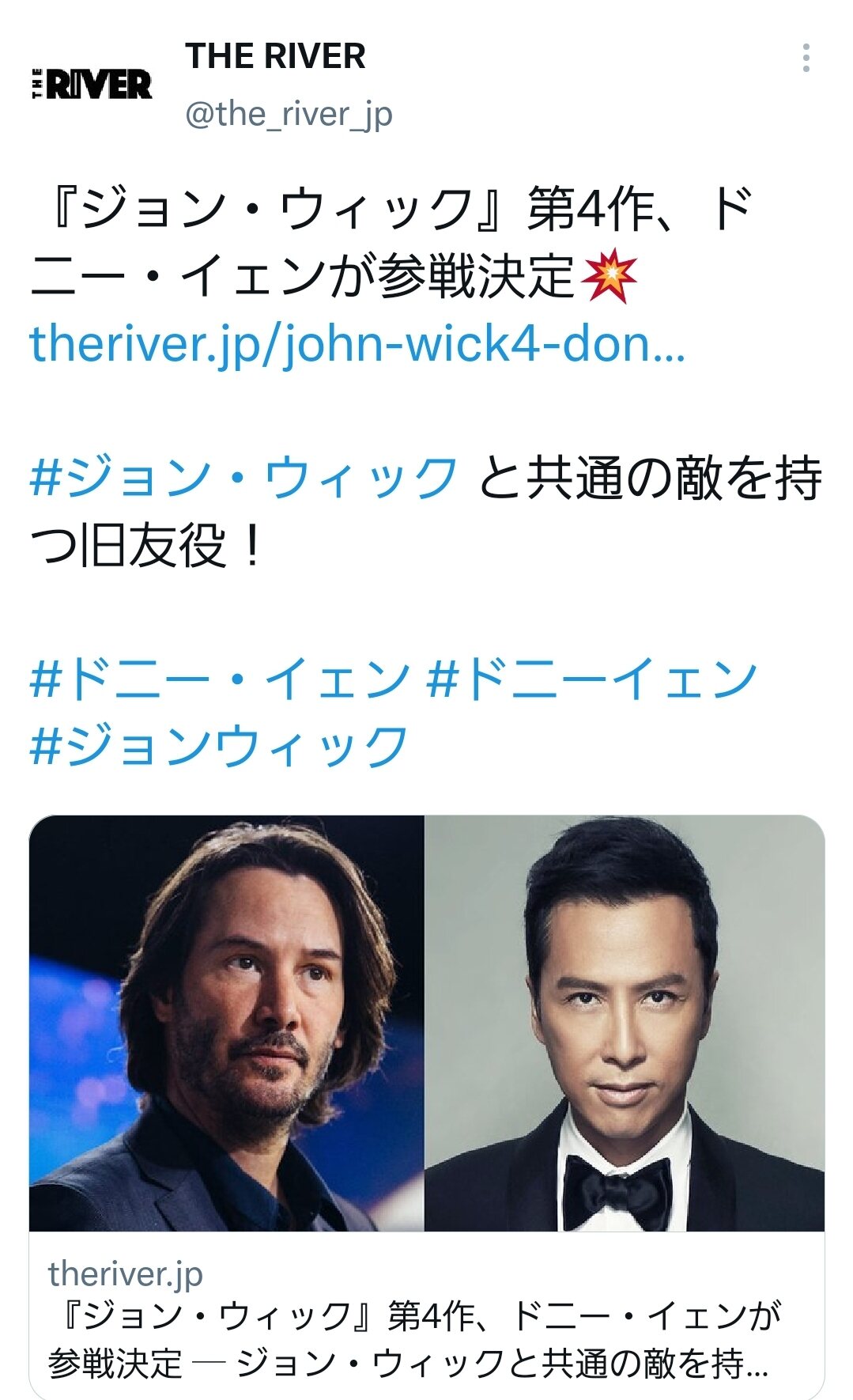853x1400 pixels.
Task: Tap the #ドニーイェン hashtag without dots
Action: click(x=593, y=679)
